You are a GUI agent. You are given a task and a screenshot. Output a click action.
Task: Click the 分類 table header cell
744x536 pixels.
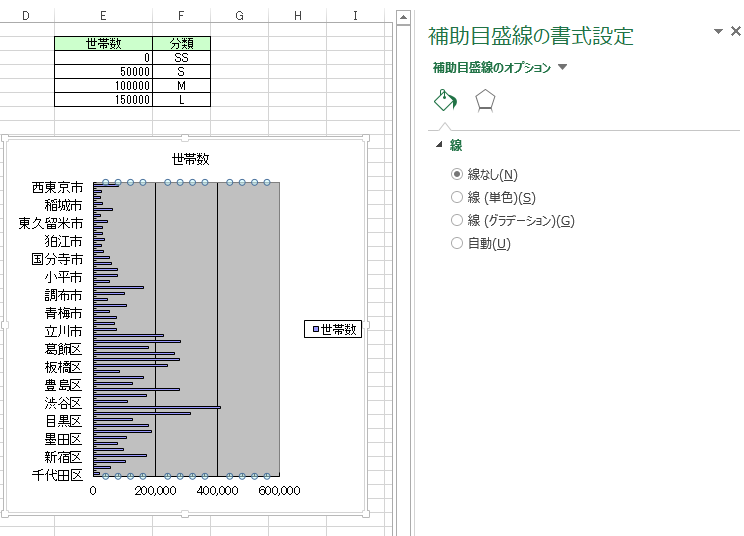182,44
